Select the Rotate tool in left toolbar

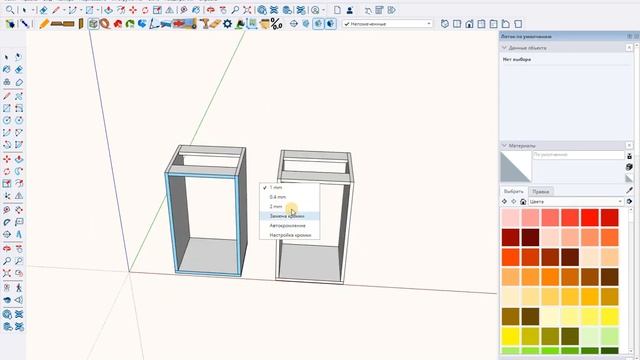coord(7,171)
